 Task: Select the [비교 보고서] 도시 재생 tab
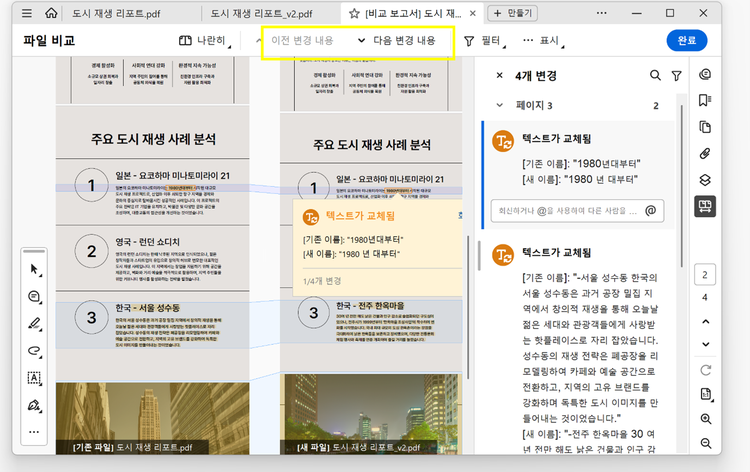click(413, 14)
